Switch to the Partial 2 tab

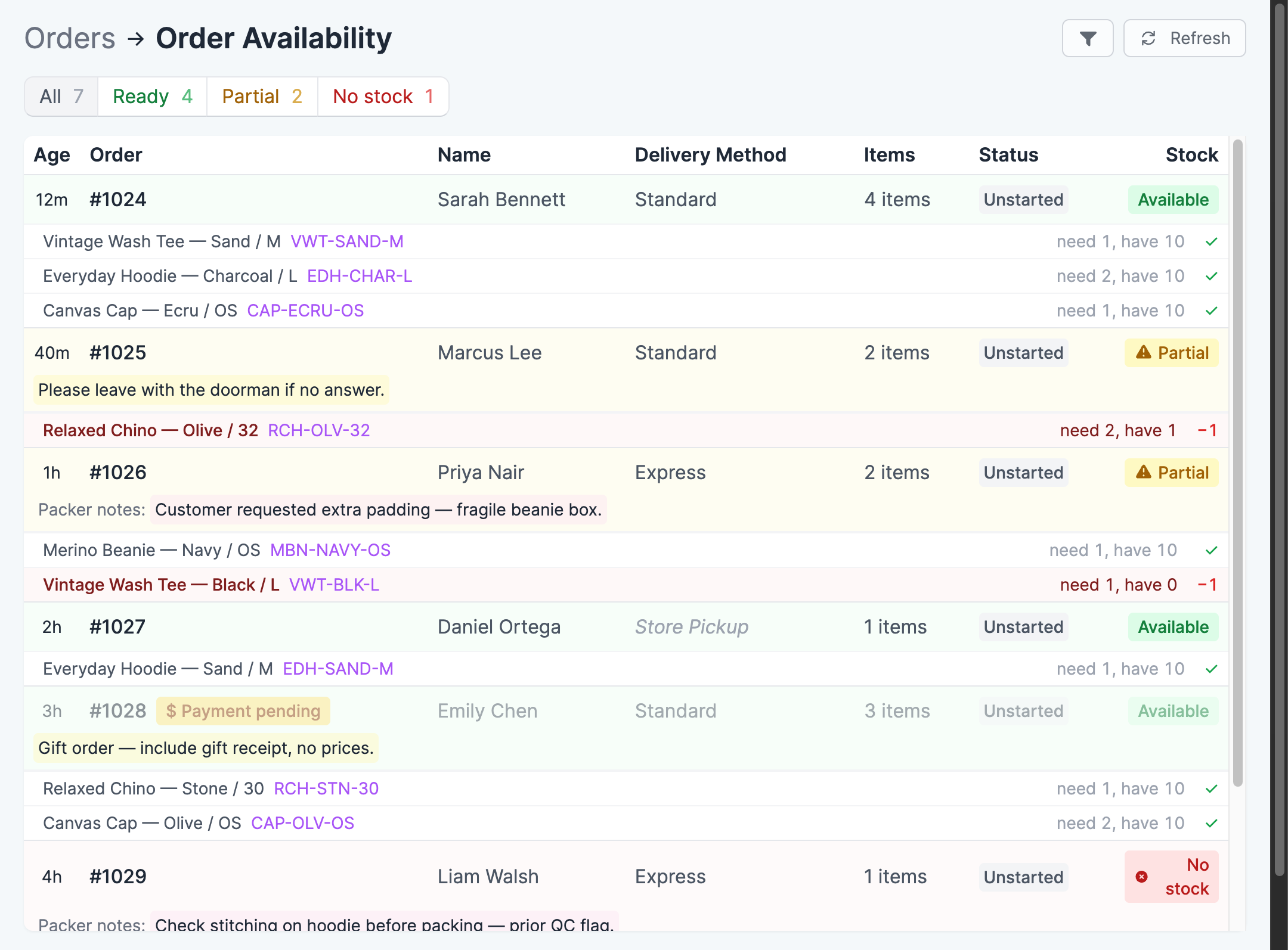(x=262, y=96)
